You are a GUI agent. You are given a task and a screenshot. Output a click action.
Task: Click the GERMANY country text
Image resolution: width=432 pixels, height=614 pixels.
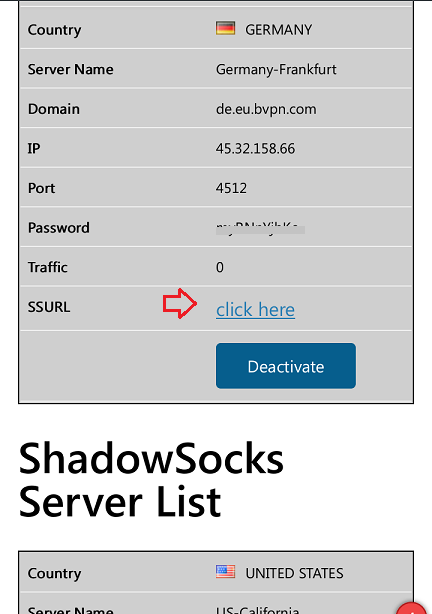click(279, 30)
